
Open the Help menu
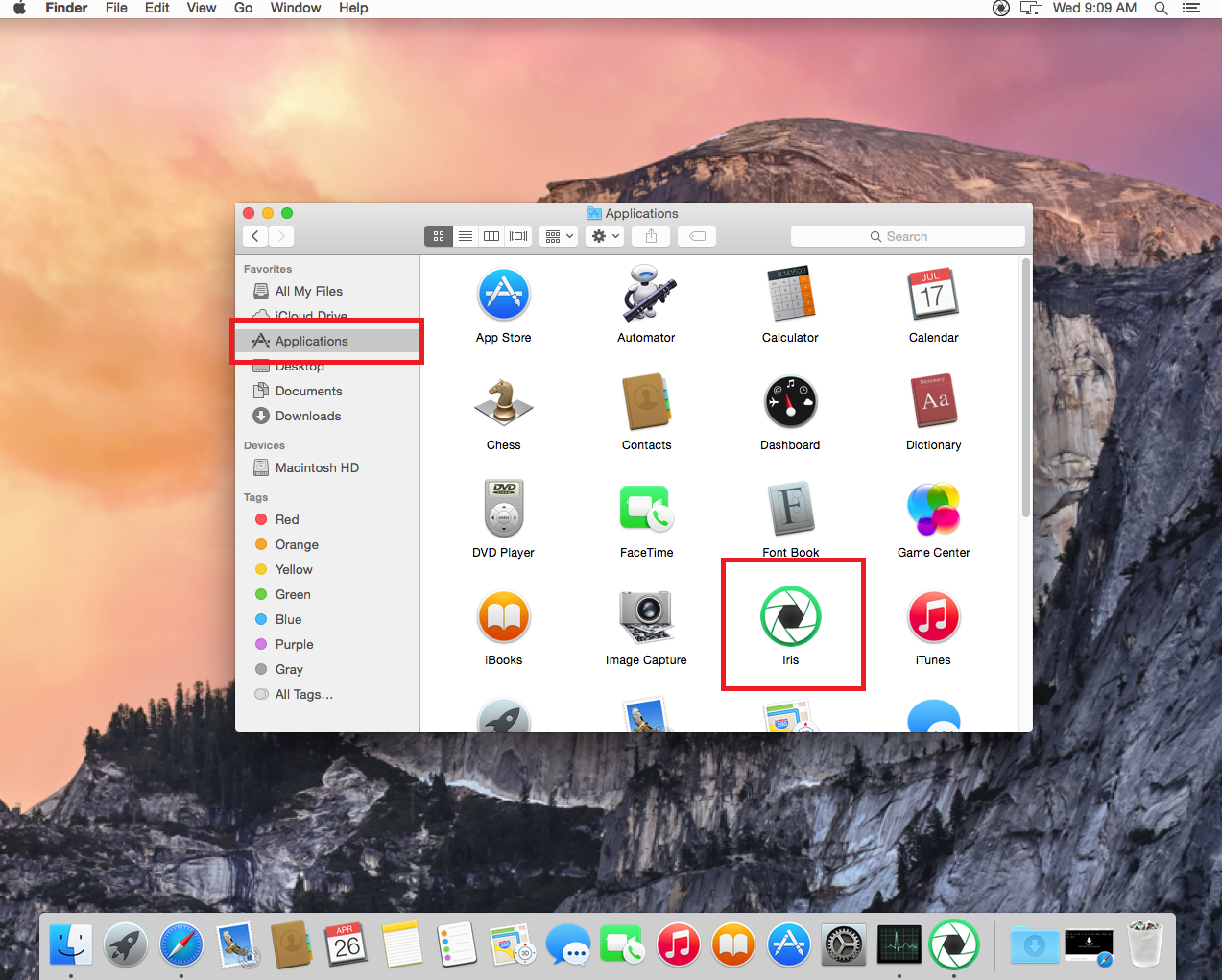(x=353, y=8)
